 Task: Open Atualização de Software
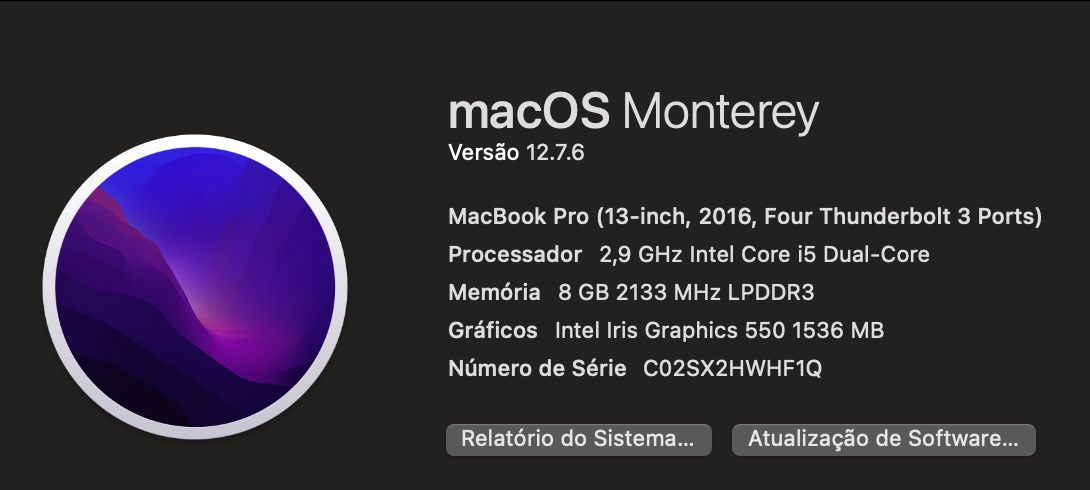[x=884, y=440]
